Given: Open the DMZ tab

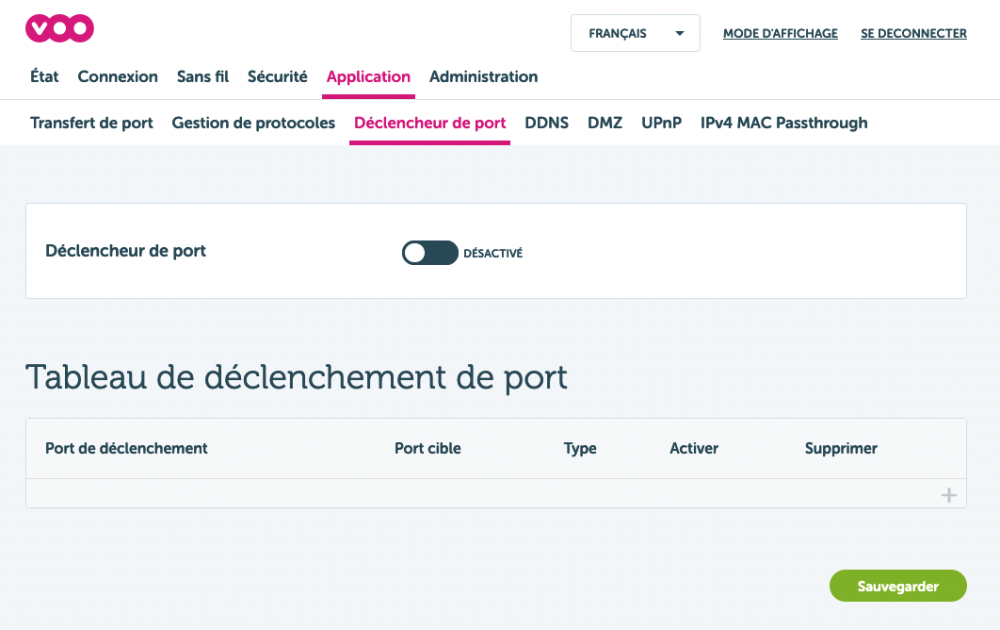Looking at the screenshot, I should coord(605,123).
